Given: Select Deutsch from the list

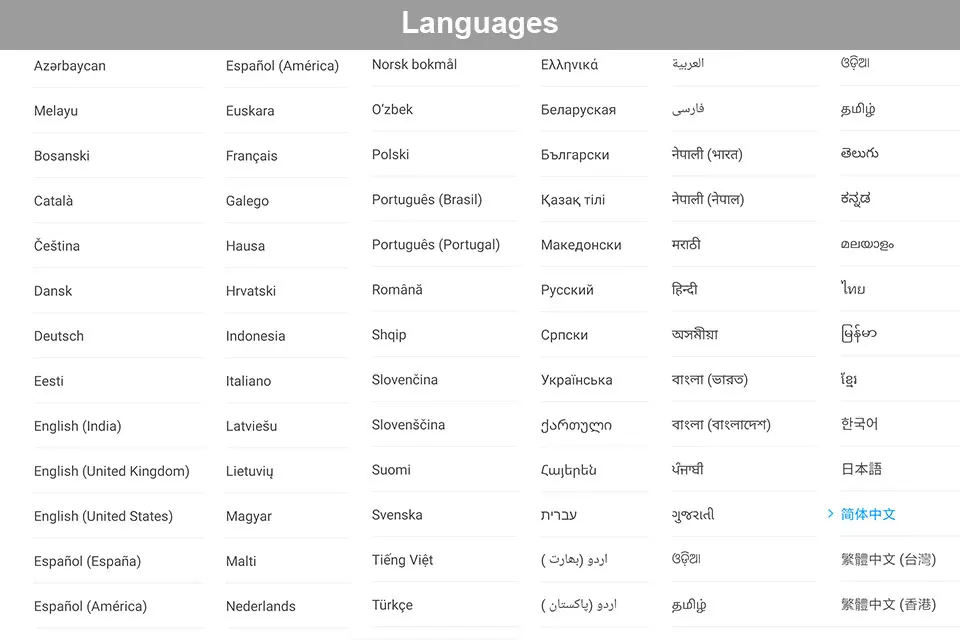Looking at the screenshot, I should [59, 336].
